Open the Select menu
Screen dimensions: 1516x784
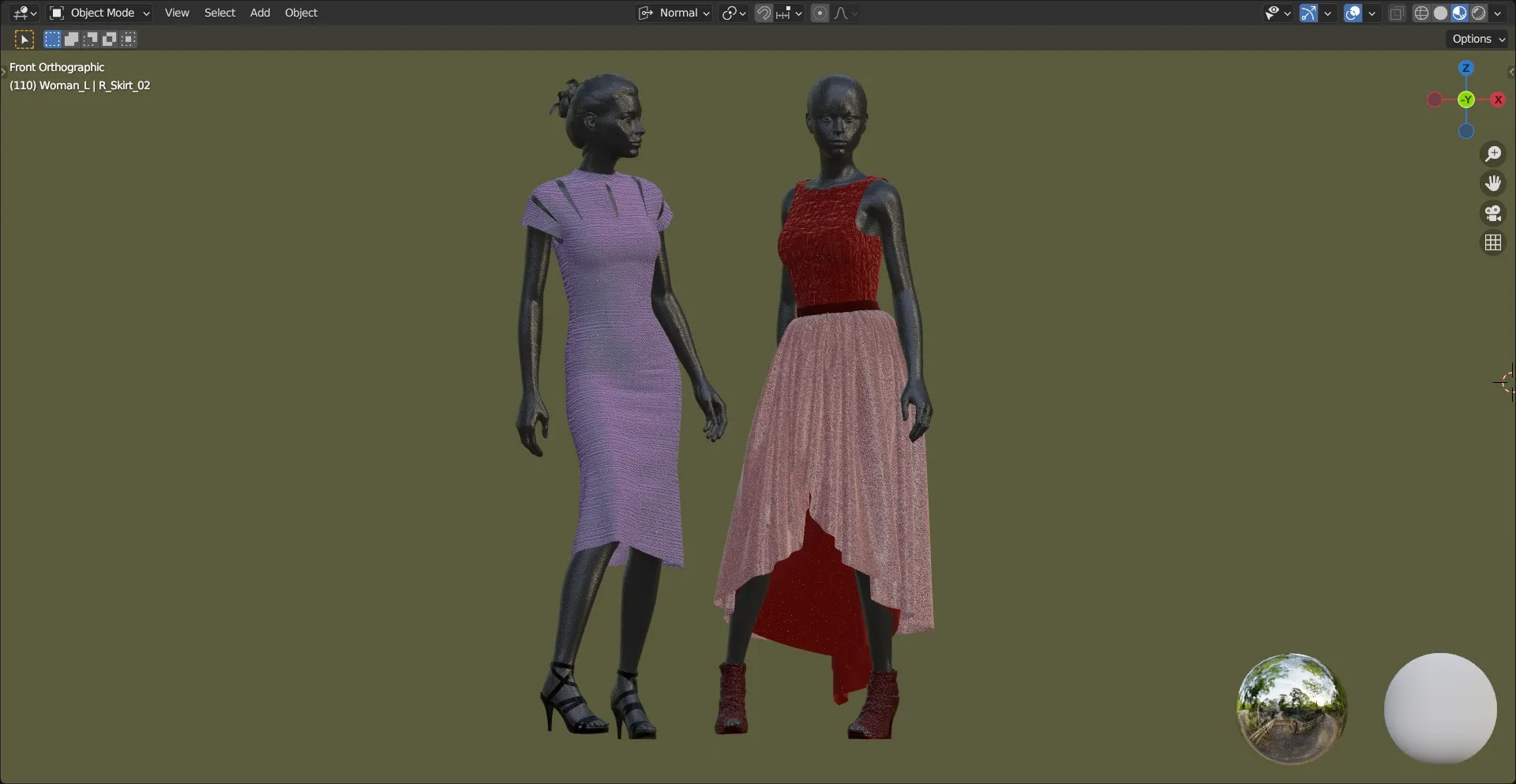[220, 13]
